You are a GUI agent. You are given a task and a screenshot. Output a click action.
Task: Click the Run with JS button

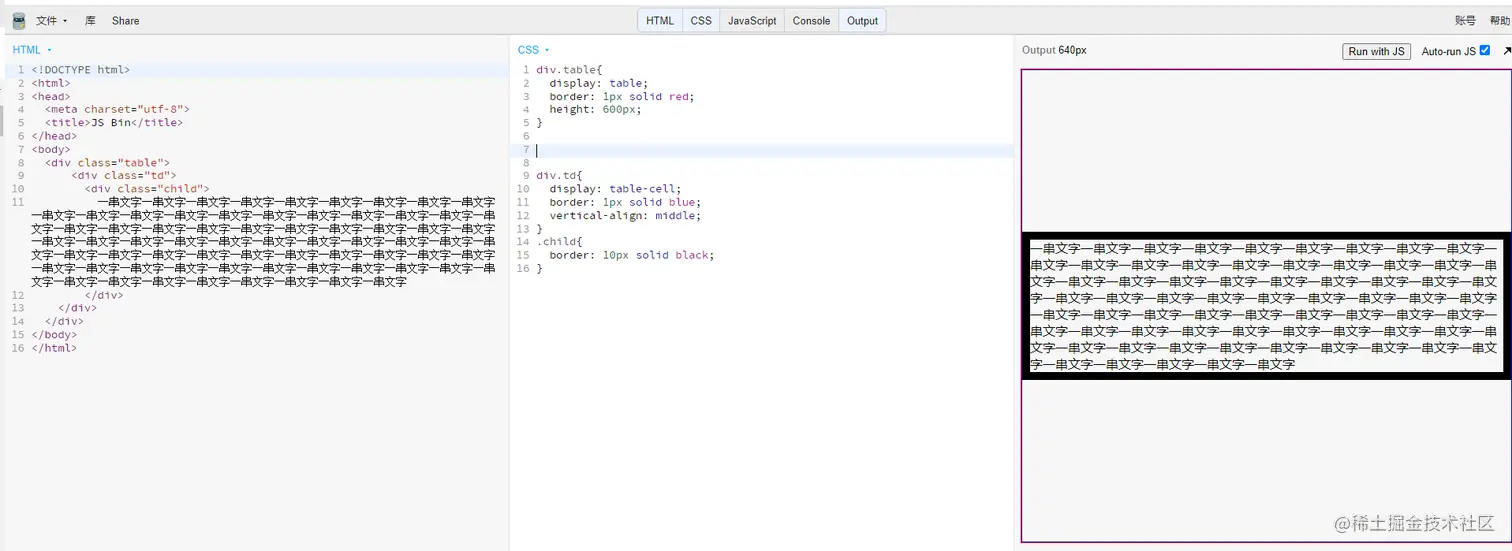pos(1376,51)
